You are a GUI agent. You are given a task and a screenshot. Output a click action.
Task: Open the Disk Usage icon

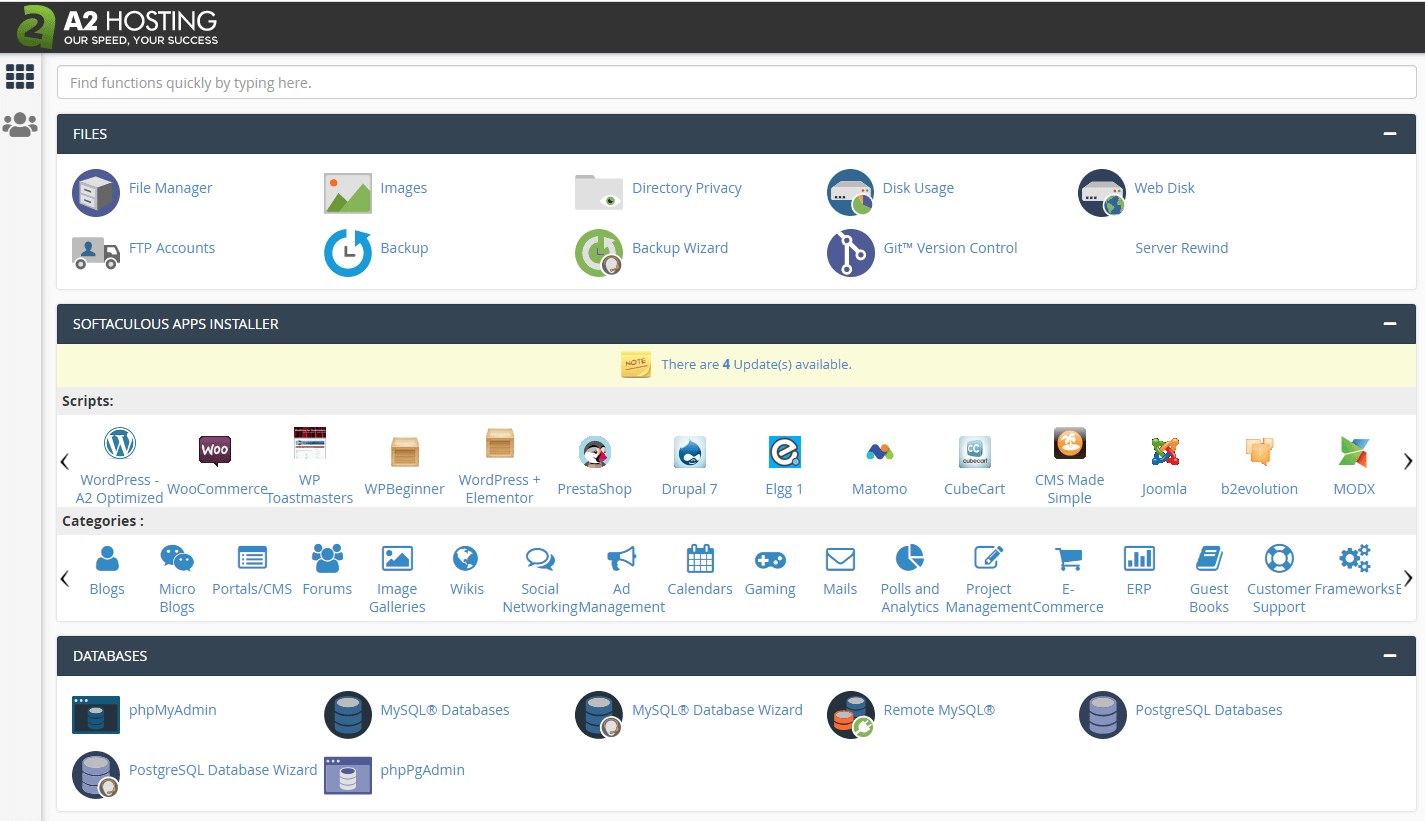[x=851, y=193]
